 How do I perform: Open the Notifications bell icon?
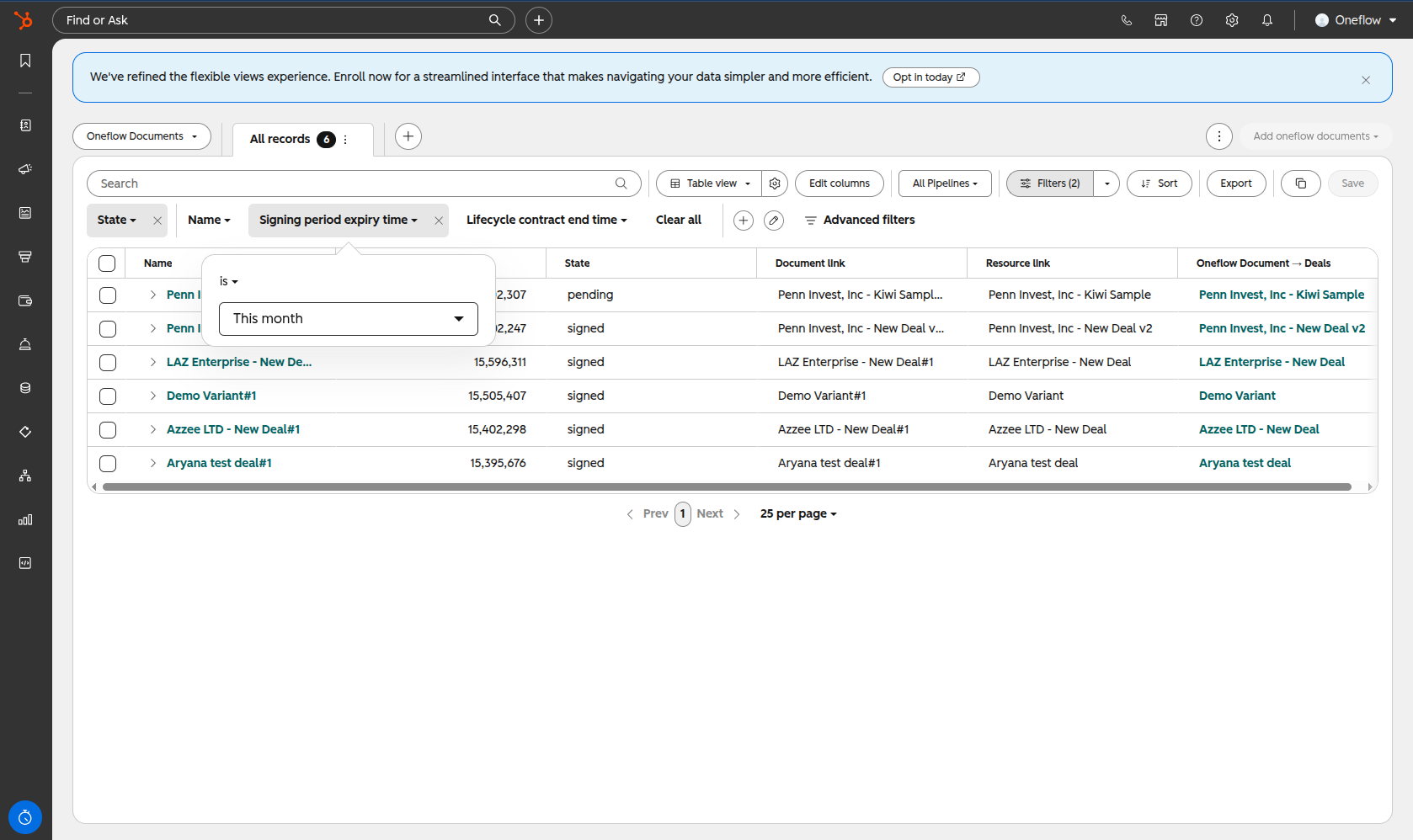click(1267, 20)
